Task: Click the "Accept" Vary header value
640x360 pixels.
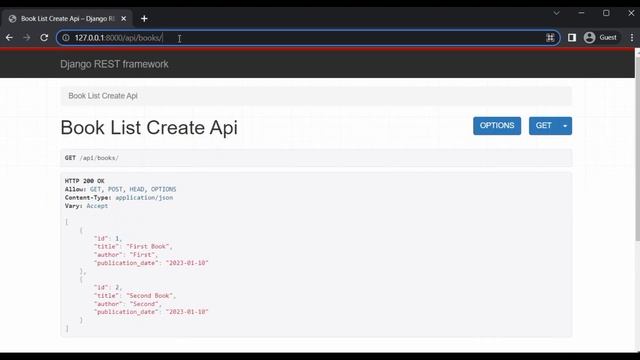Action: point(97,206)
